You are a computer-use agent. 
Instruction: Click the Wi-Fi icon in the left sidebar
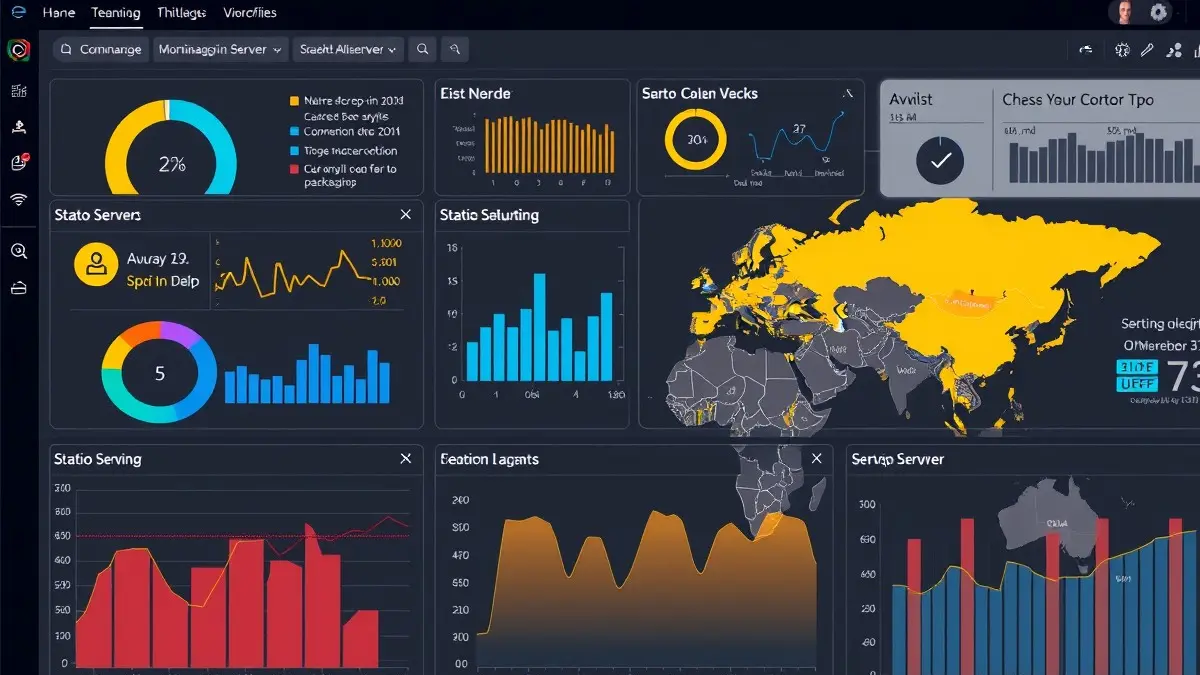point(18,199)
